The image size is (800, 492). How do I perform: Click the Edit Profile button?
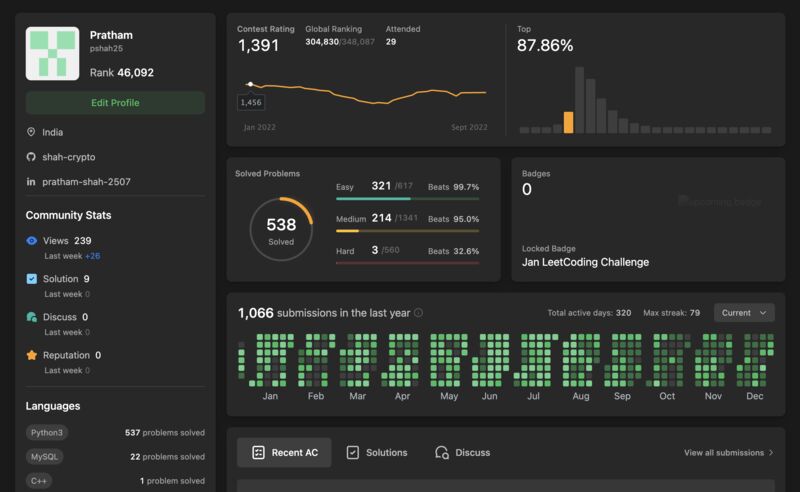tap(115, 103)
